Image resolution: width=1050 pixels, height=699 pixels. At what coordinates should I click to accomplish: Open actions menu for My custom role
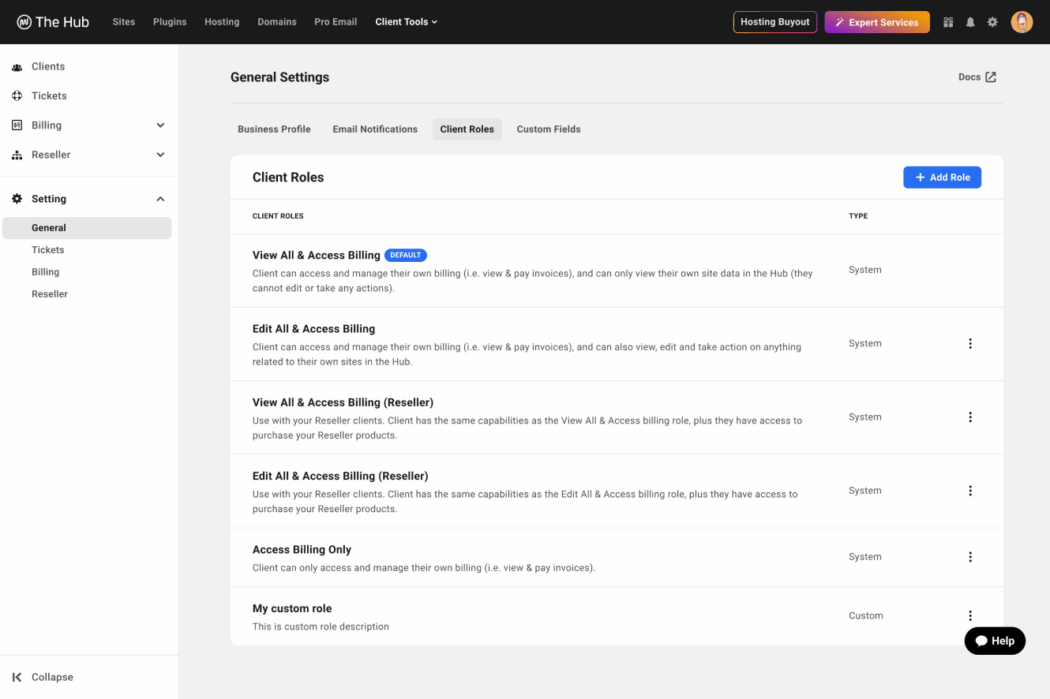(970, 616)
